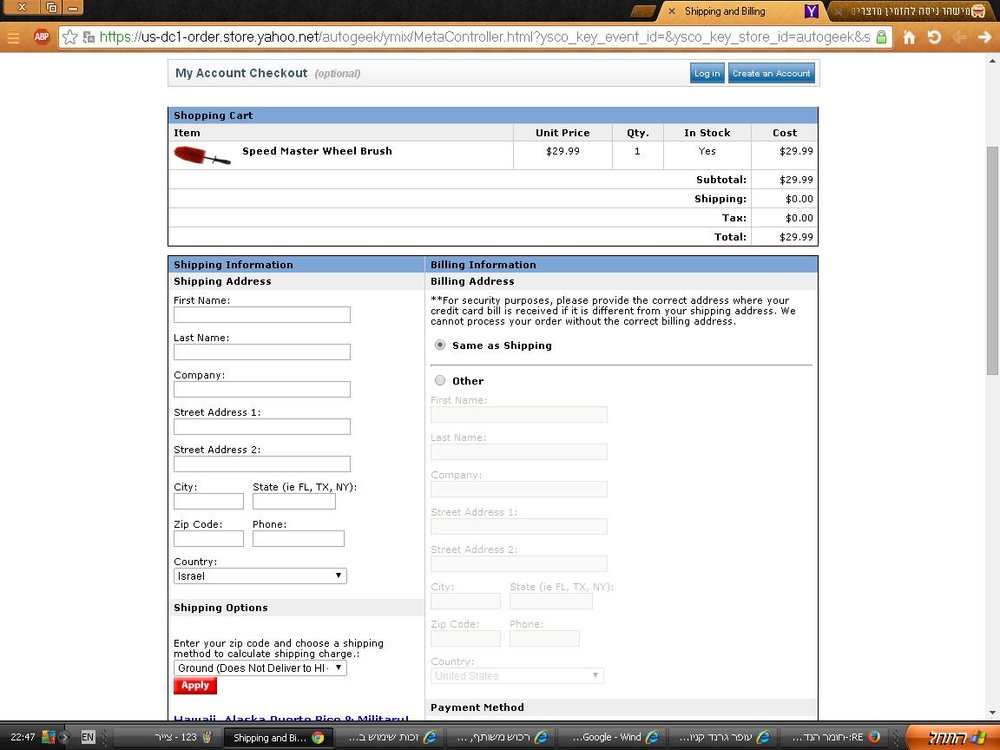The height and width of the screenshot is (750, 1000).
Task: Focus the shipping Street Address 1 field
Action: (x=261, y=426)
